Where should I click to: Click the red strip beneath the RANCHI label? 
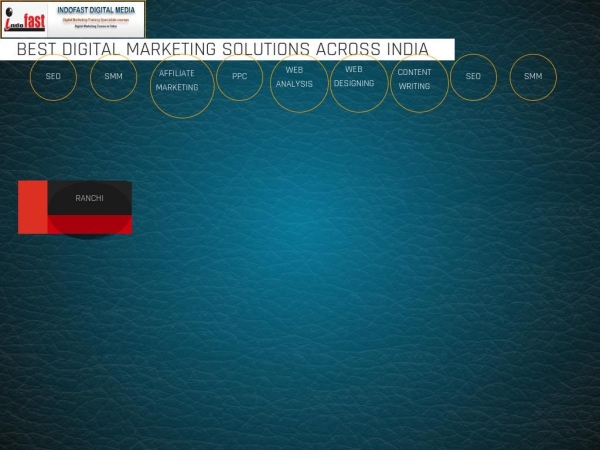point(89,224)
